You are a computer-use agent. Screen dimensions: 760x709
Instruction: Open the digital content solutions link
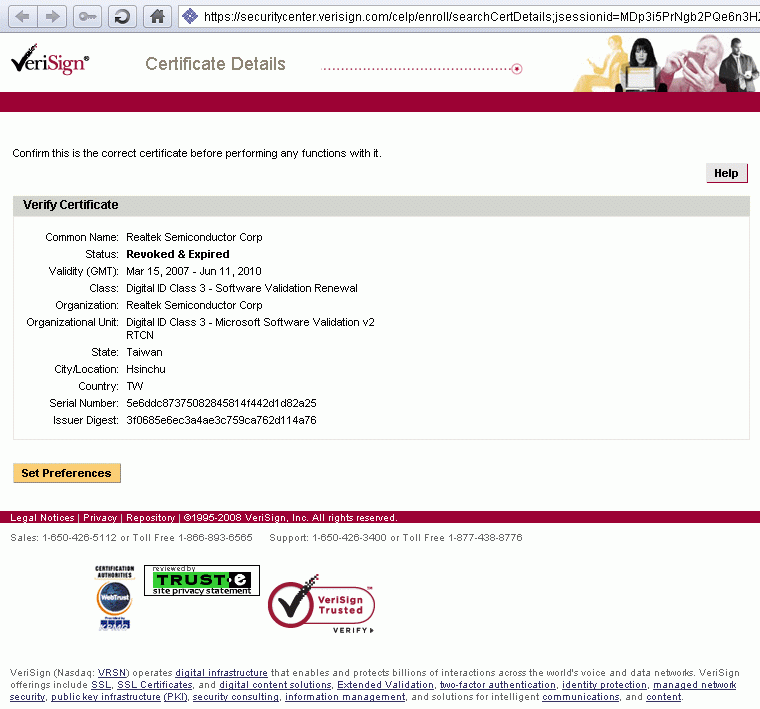coord(275,685)
